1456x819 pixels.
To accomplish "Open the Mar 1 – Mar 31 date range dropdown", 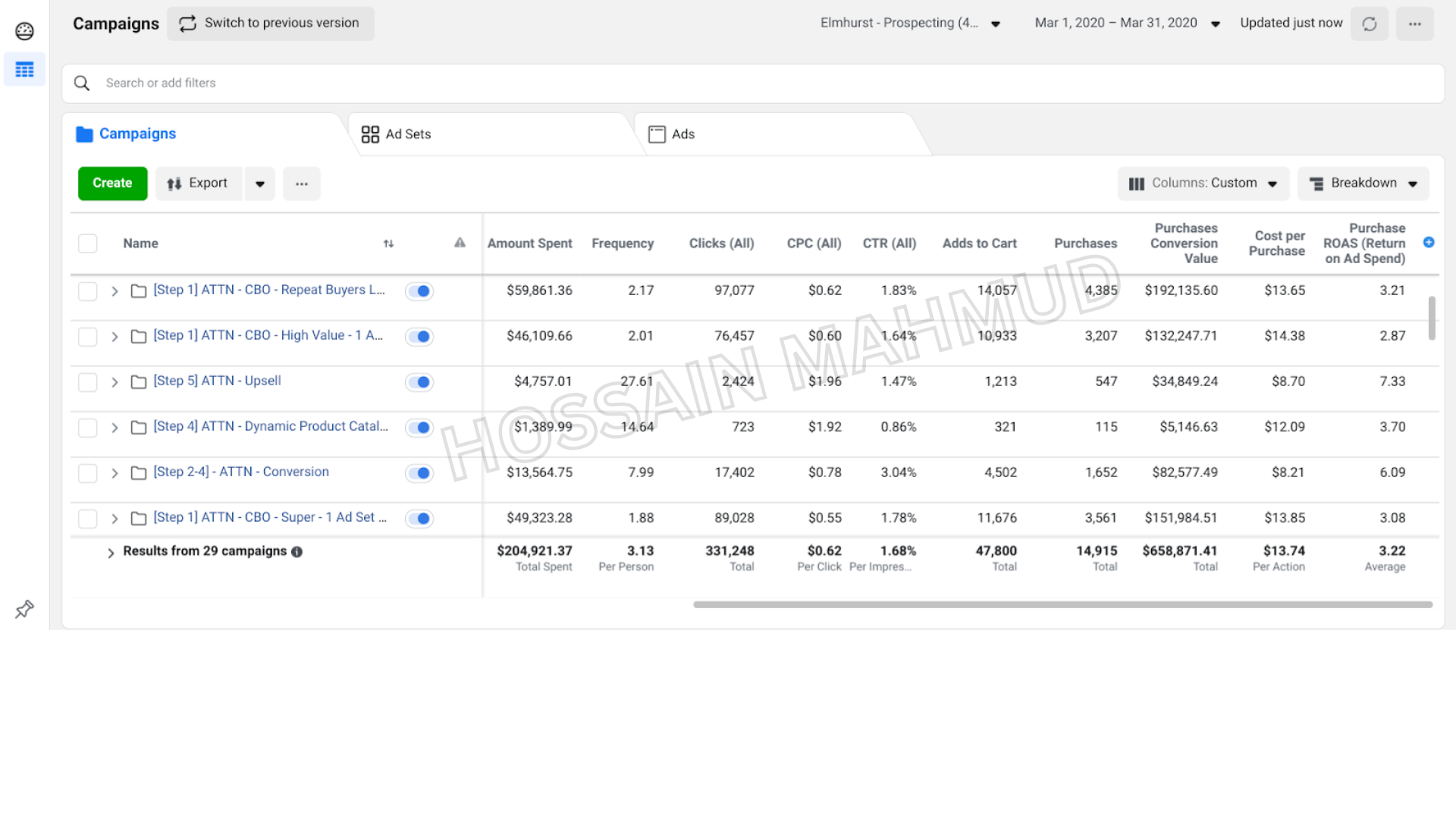I will pyautogui.click(x=1128, y=24).
